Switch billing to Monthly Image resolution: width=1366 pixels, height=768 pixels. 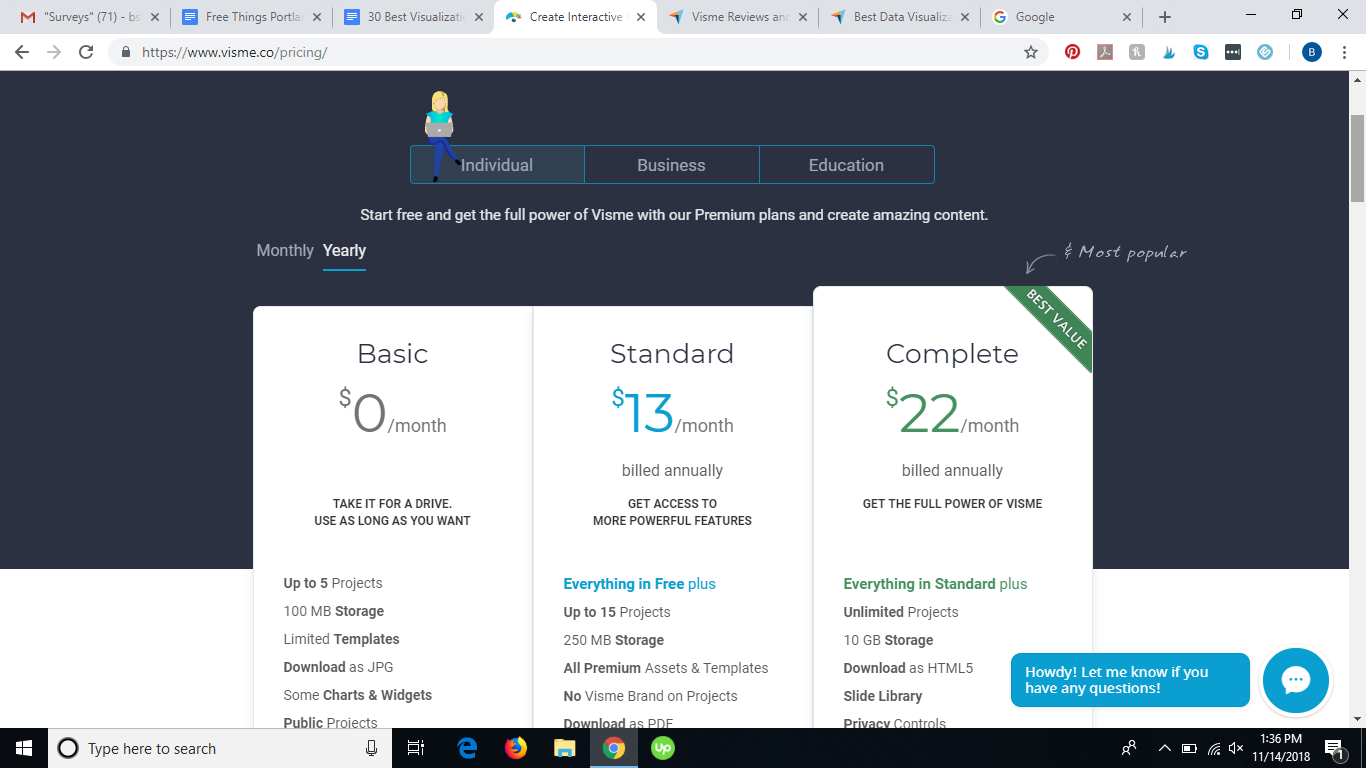(x=285, y=251)
